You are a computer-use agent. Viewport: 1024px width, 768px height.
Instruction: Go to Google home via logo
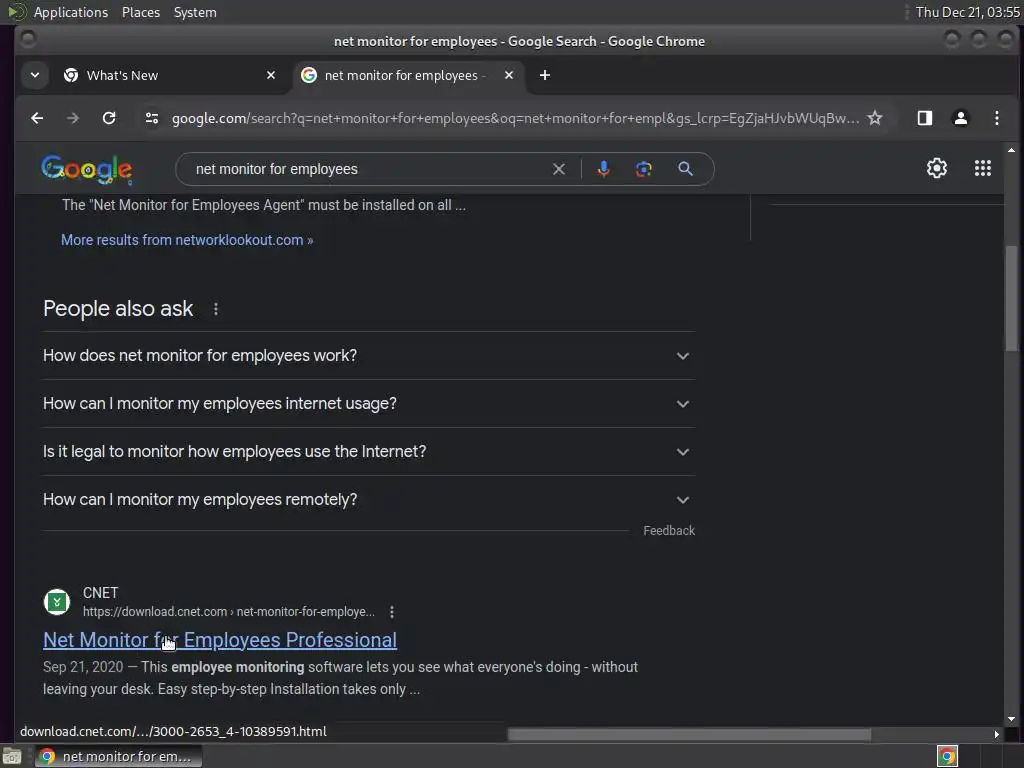86,169
